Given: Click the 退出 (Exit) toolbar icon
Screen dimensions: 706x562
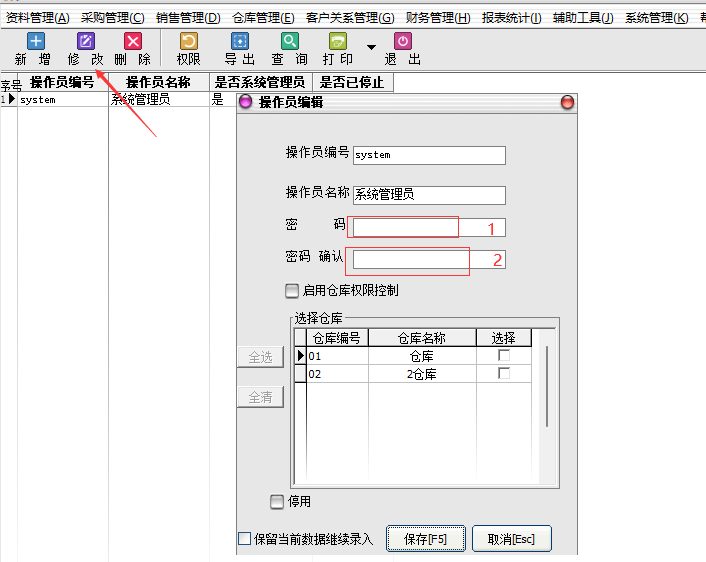Looking at the screenshot, I should coord(402,41).
